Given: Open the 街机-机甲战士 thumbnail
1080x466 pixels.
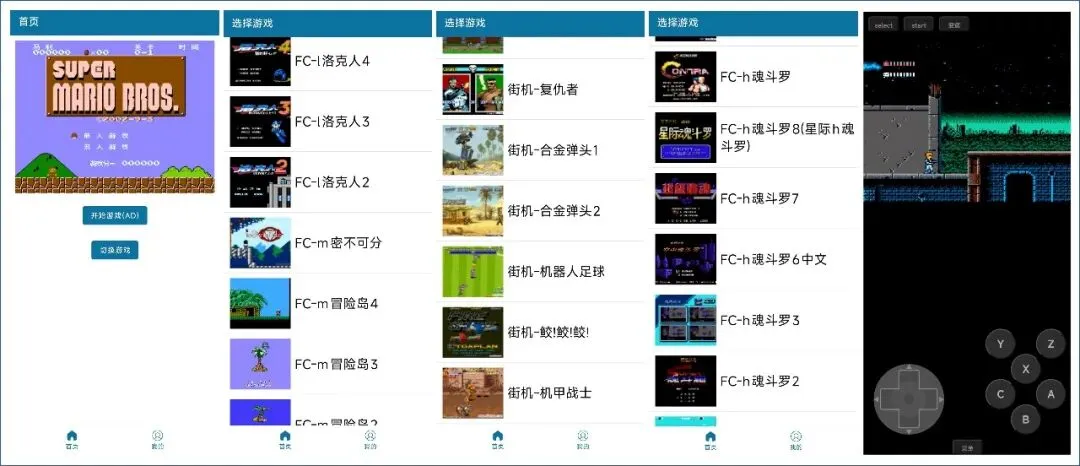Looking at the screenshot, I should (472, 393).
